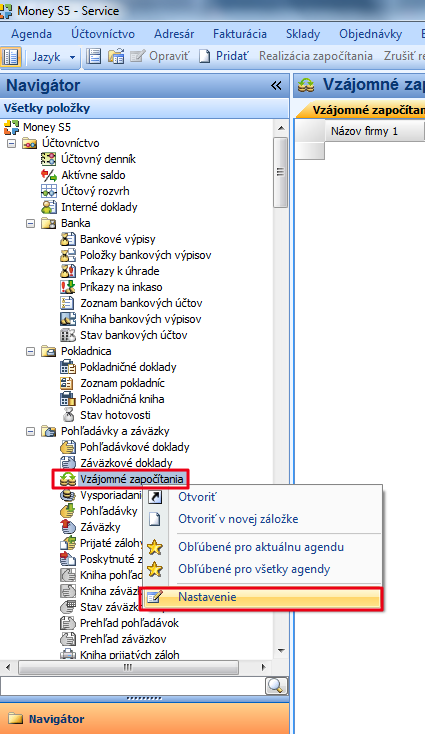Viewport: 425px width, 734px height.
Task: Click the Názov firmy 1 column header
Action: click(375, 131)
